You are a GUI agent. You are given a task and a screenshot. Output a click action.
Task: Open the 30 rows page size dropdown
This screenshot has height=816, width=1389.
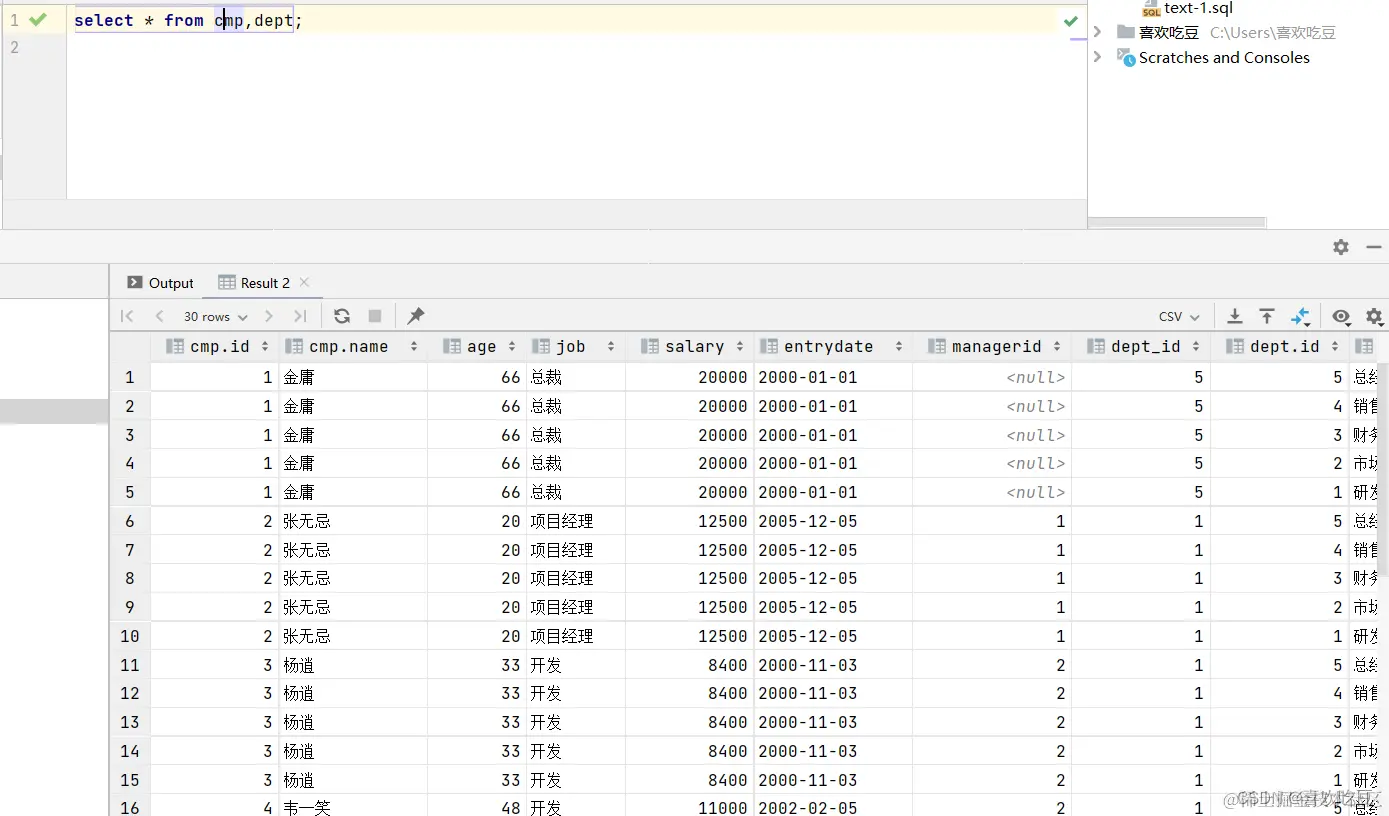pos(215,316)
